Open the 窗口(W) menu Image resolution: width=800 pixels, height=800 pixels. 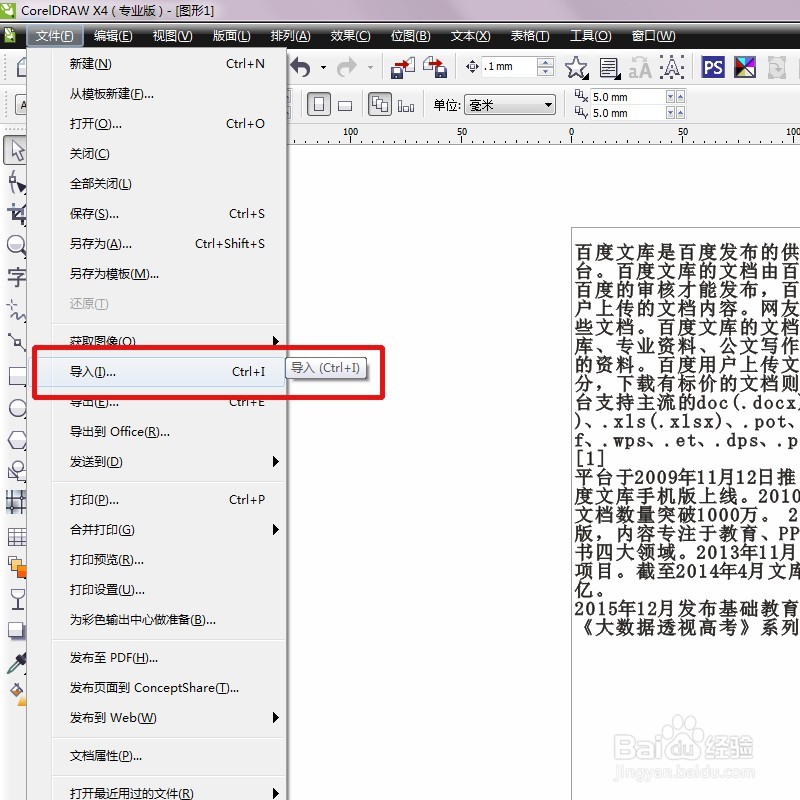pos(654,36)
